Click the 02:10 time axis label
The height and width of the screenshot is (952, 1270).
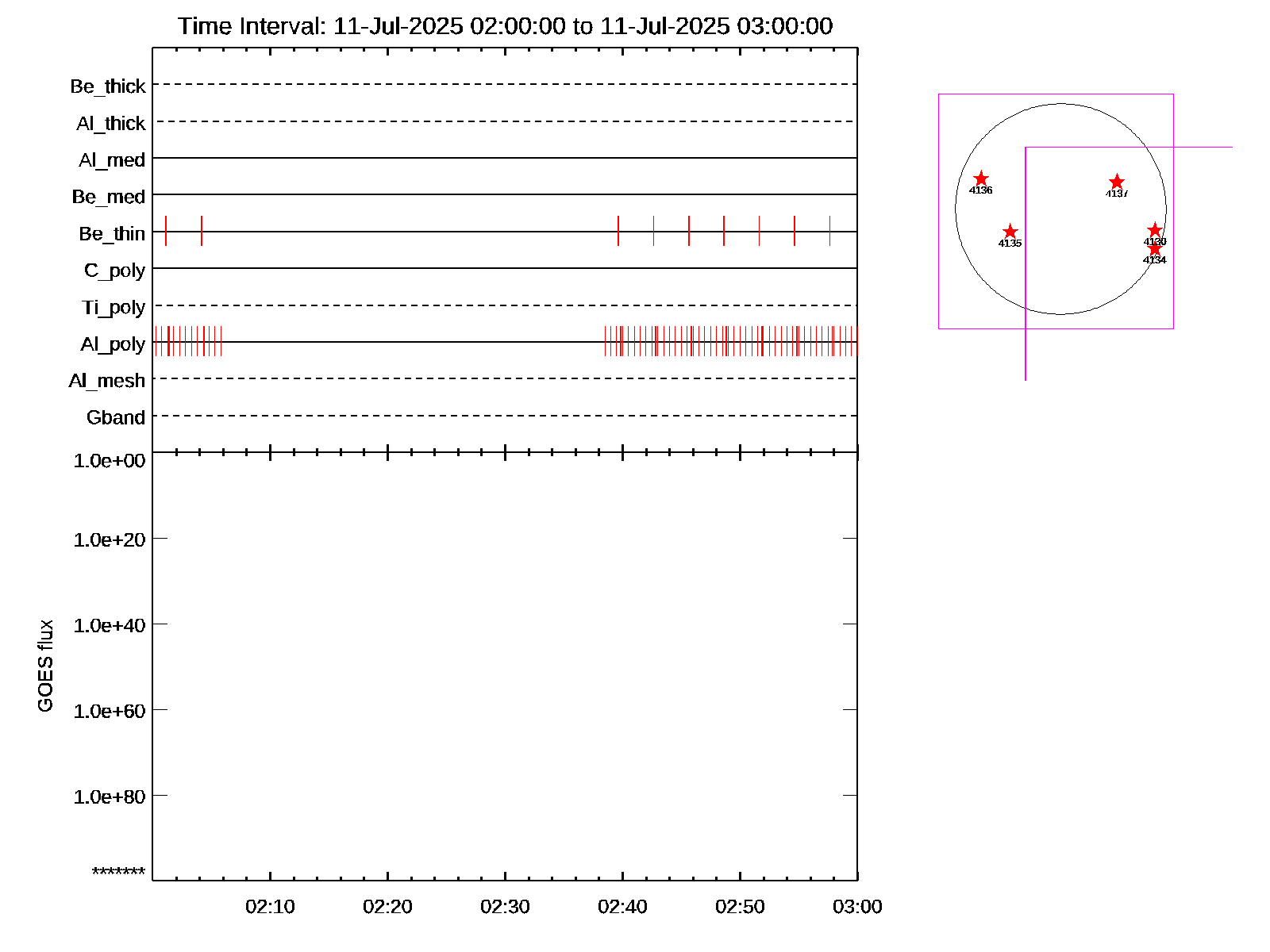(x=270, y=907)
